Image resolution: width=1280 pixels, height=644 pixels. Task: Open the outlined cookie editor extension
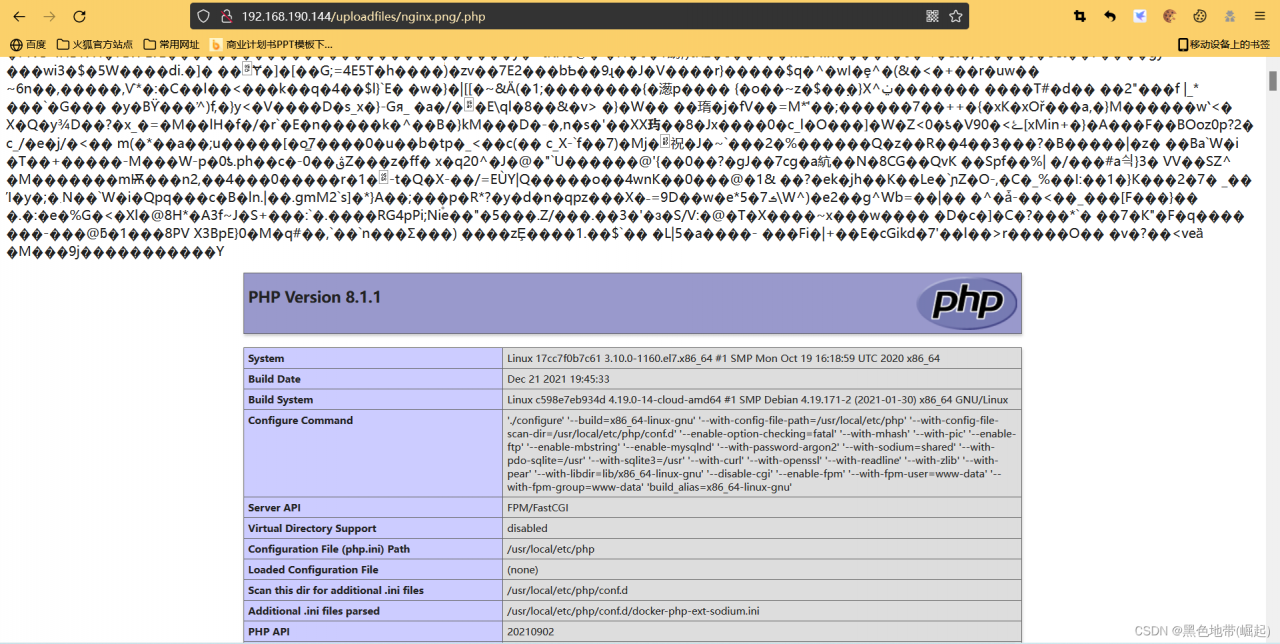pos(1200,16)
